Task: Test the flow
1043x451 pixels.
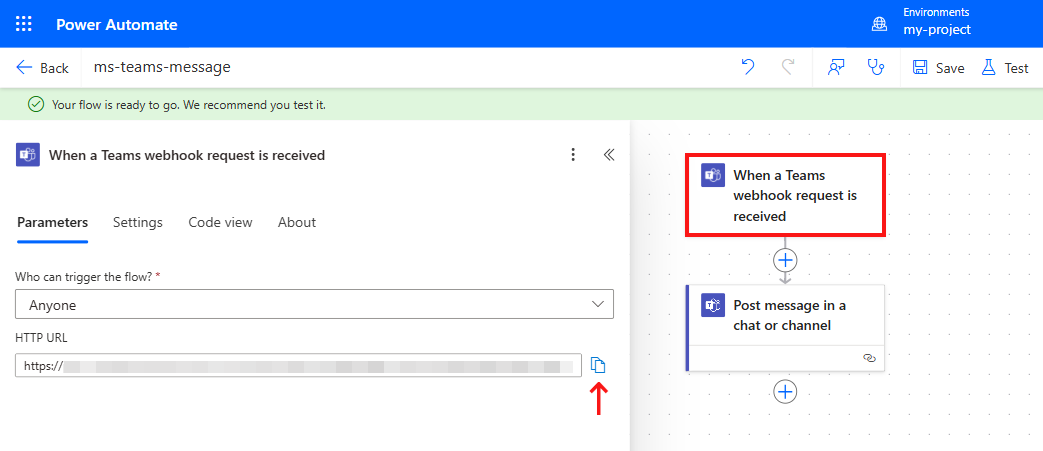Action: (x=1005, y=68)
